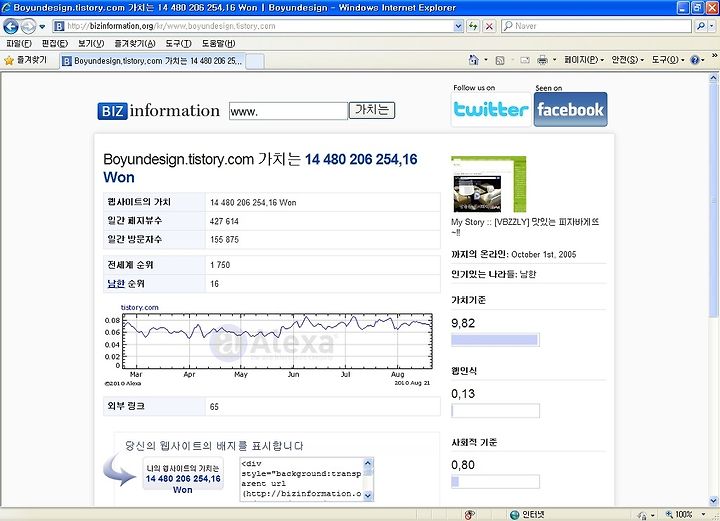Select the Boyundesign.tistory.com tab

coord(152,61)
